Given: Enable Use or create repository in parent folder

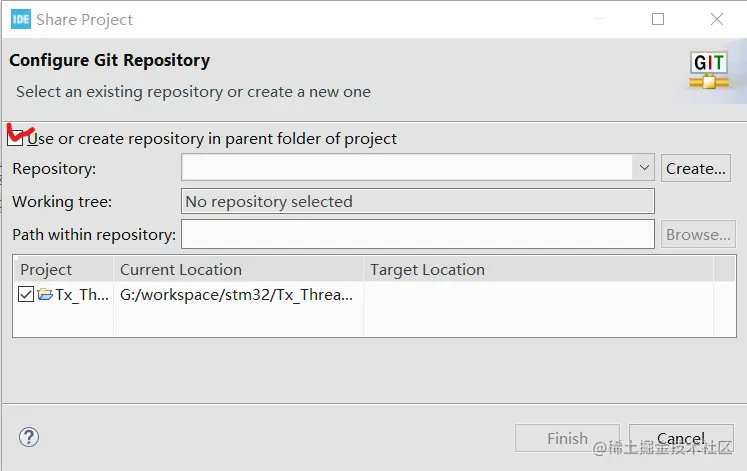Looking at the screenshot, I should (15, 139).
